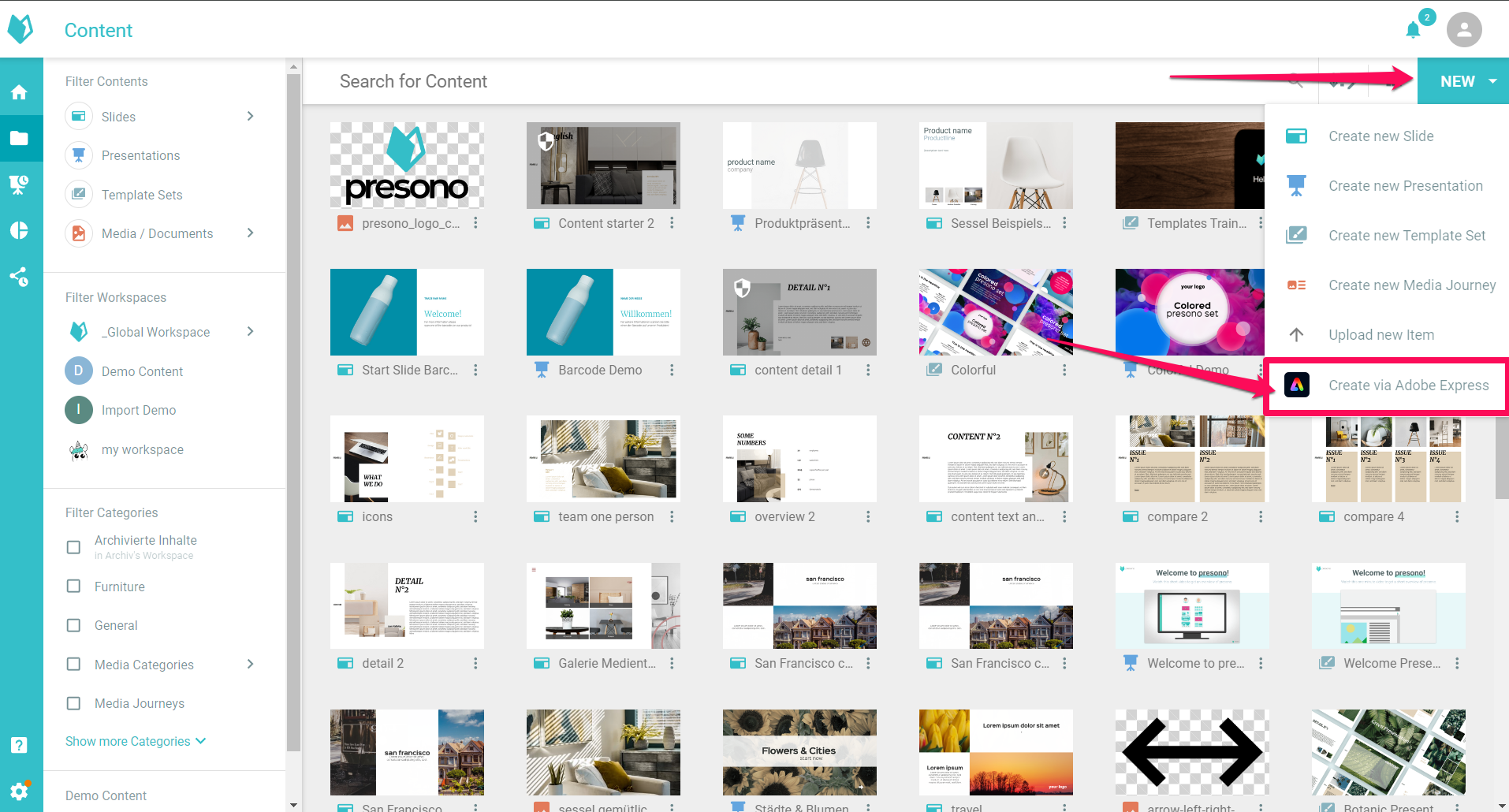Filter by Demo Content workspace
Screen dimensions: 1509x812
click(x=142, y=371)
